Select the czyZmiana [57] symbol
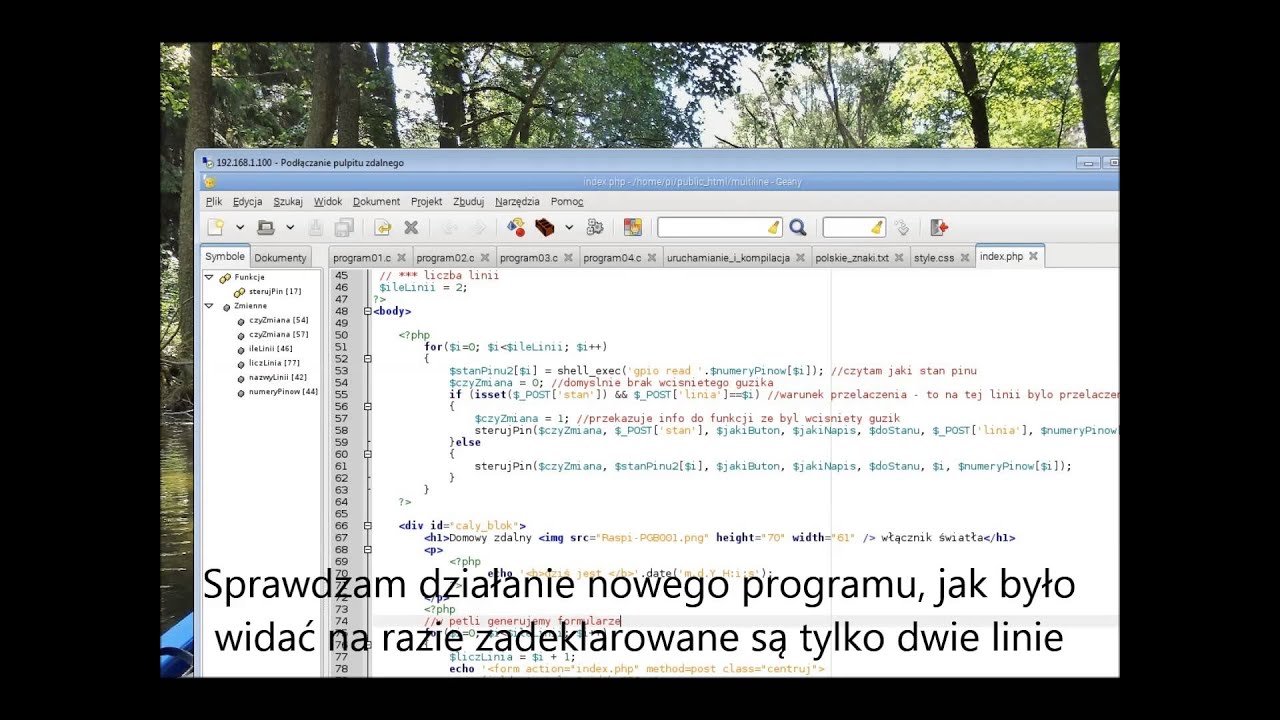This screenshot has height=720, width=1280. 278,335
